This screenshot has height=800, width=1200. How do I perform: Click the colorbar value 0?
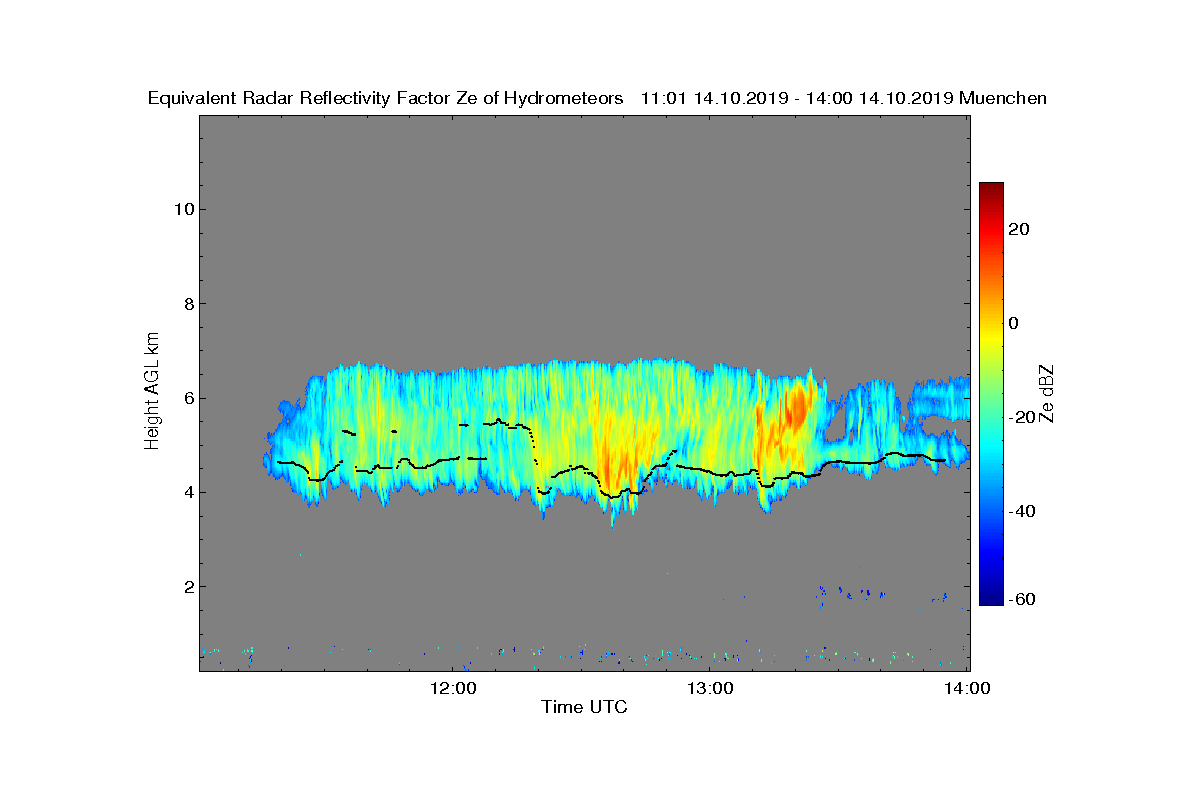tap(1014, 323)
